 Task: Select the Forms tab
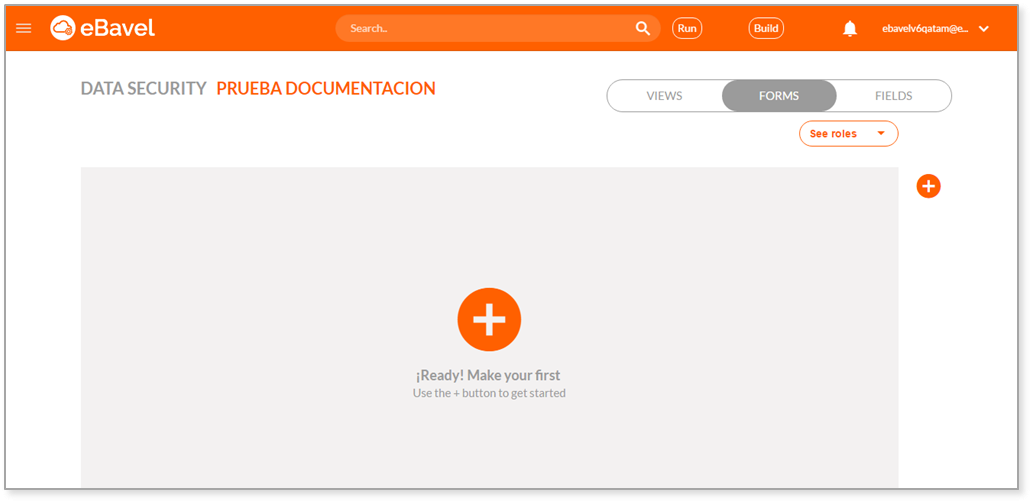[x=779, y=96]
